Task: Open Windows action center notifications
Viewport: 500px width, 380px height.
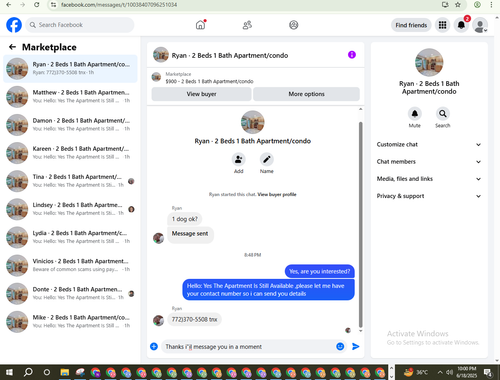Action: [488, 372]
